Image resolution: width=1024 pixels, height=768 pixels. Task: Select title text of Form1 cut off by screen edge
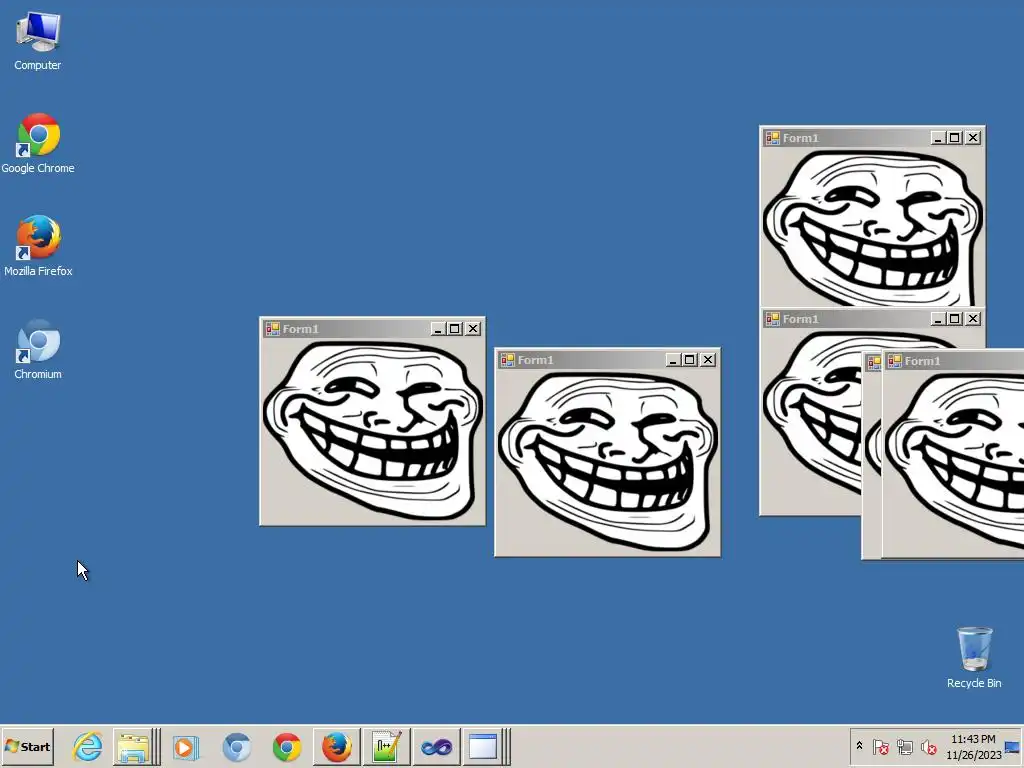(922, 360)
